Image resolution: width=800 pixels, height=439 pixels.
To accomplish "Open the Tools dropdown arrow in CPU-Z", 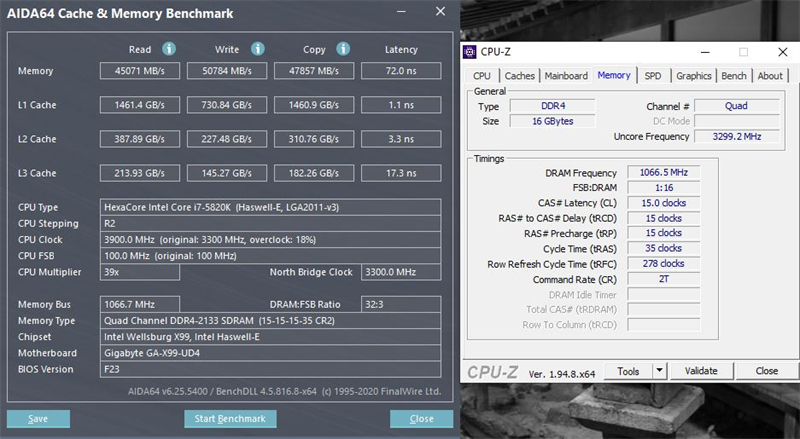I will (x=660, y=371).
